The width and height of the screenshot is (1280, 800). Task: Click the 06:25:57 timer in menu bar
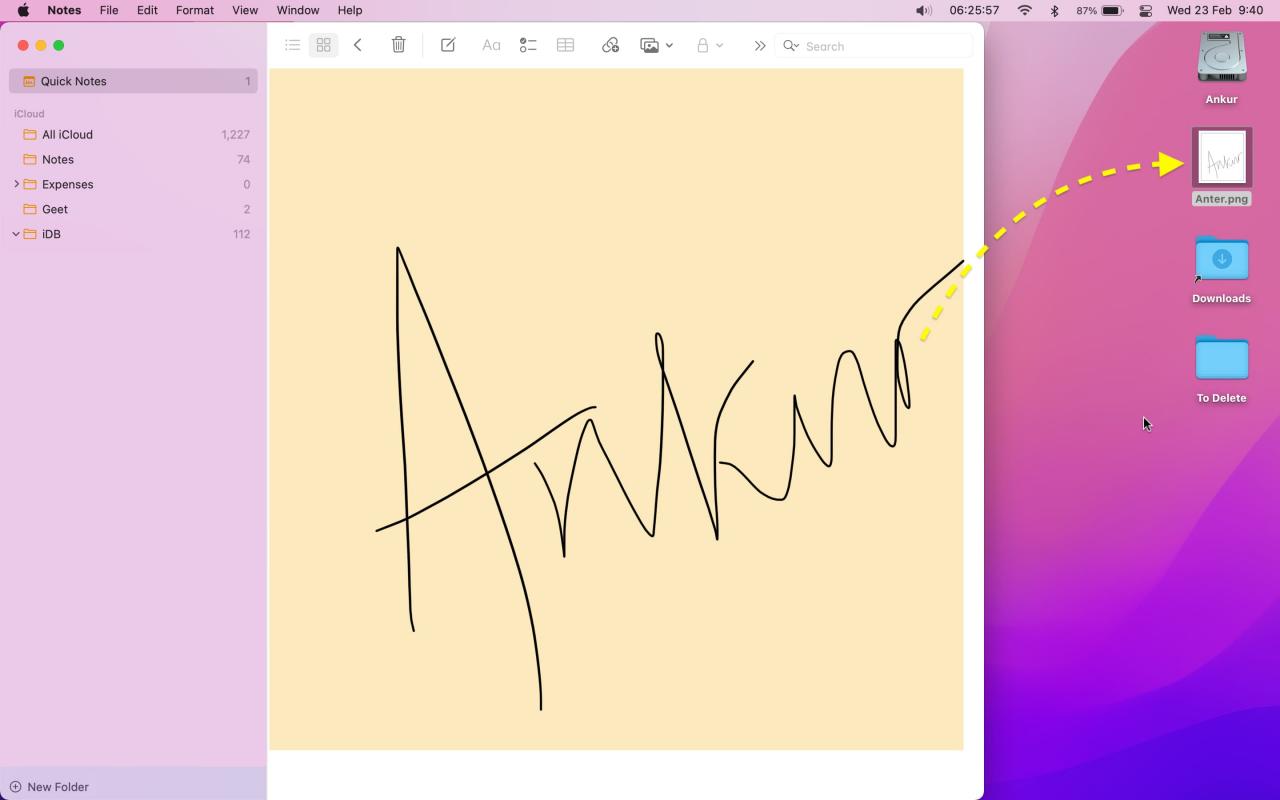pyautogui.click(x=974, y=10)
